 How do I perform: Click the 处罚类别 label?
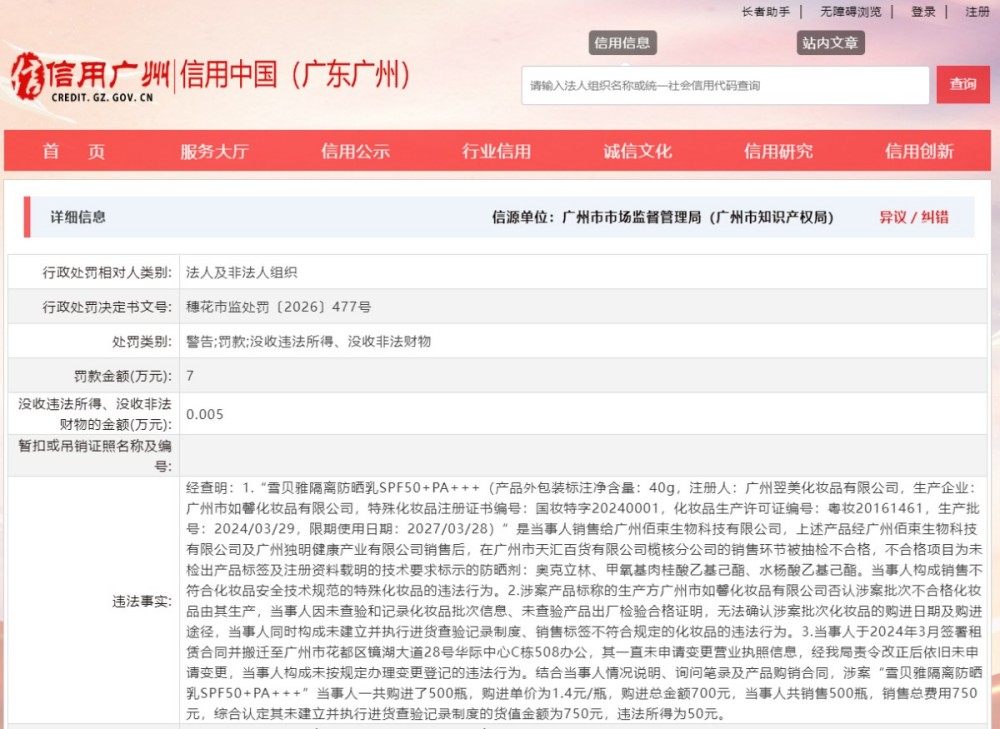tap(142, 342)
